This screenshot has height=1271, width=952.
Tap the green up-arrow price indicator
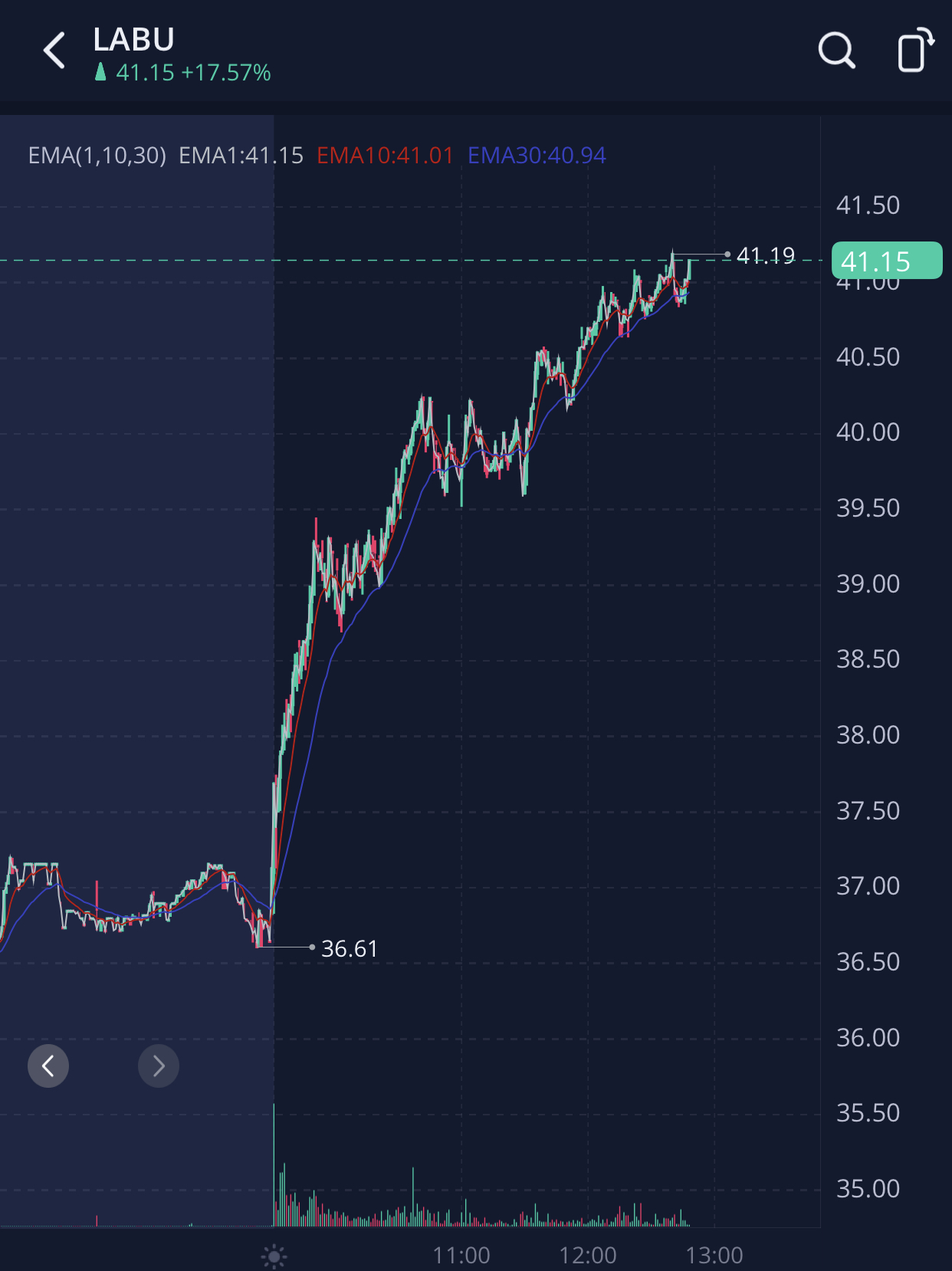pyautogui.click(x=100, y=72)
